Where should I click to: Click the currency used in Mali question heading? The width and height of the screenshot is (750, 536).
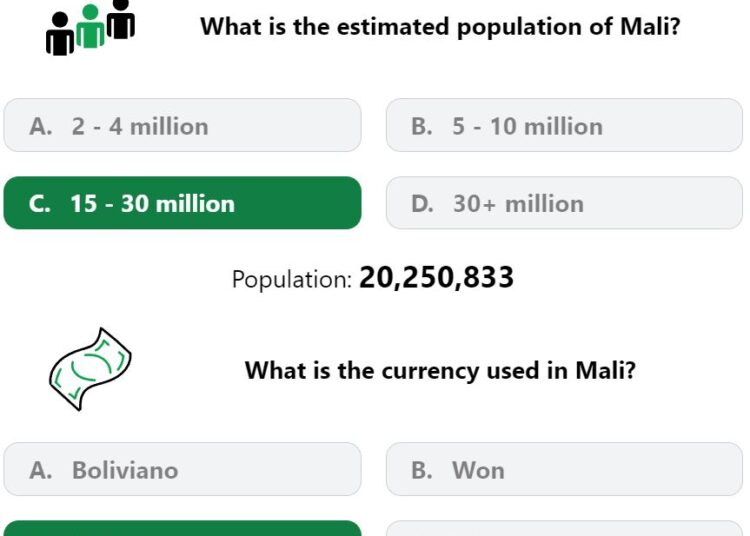(x=440, y=371)
